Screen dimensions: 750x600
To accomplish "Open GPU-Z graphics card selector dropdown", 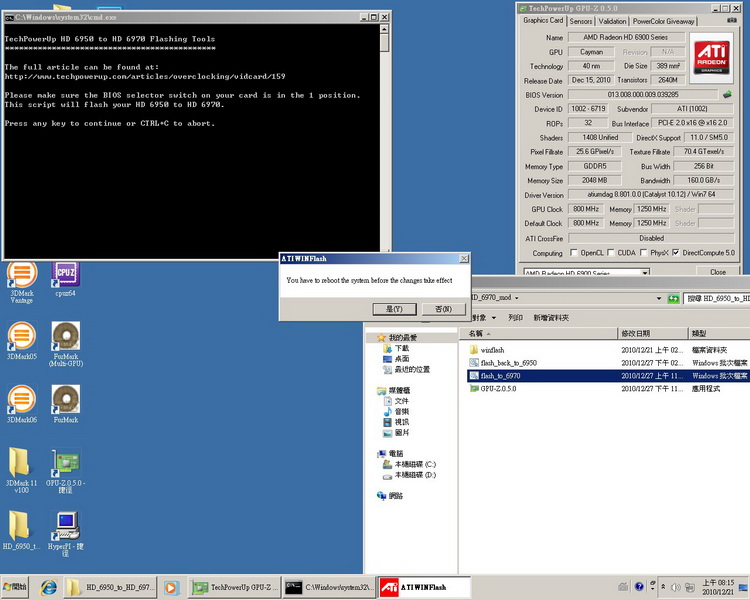I will coord(645,272).
